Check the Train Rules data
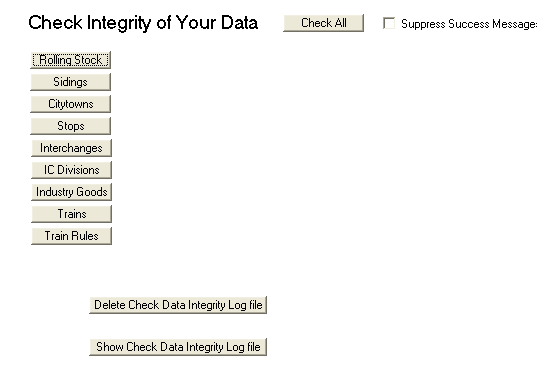Image resolution: width=555 pixels, height=384 pixels. tap(71, 235)
